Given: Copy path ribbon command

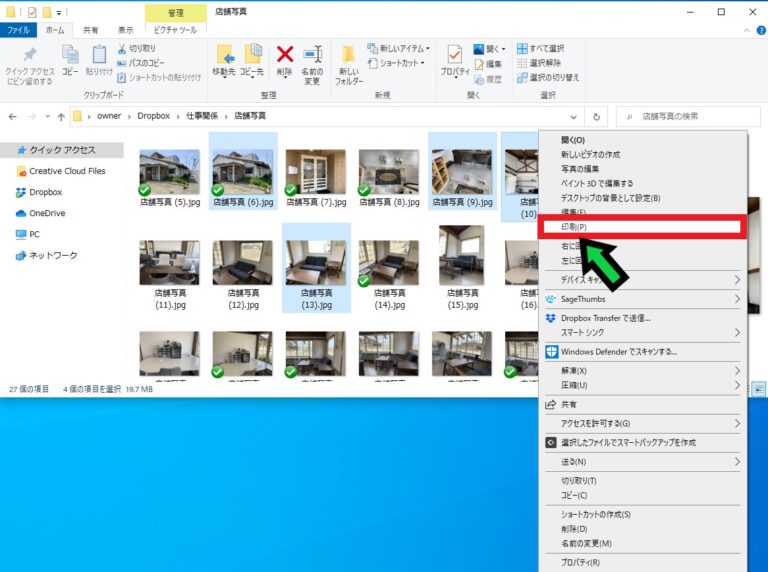Looking at the screenshot, I should (x=141, y=63).
